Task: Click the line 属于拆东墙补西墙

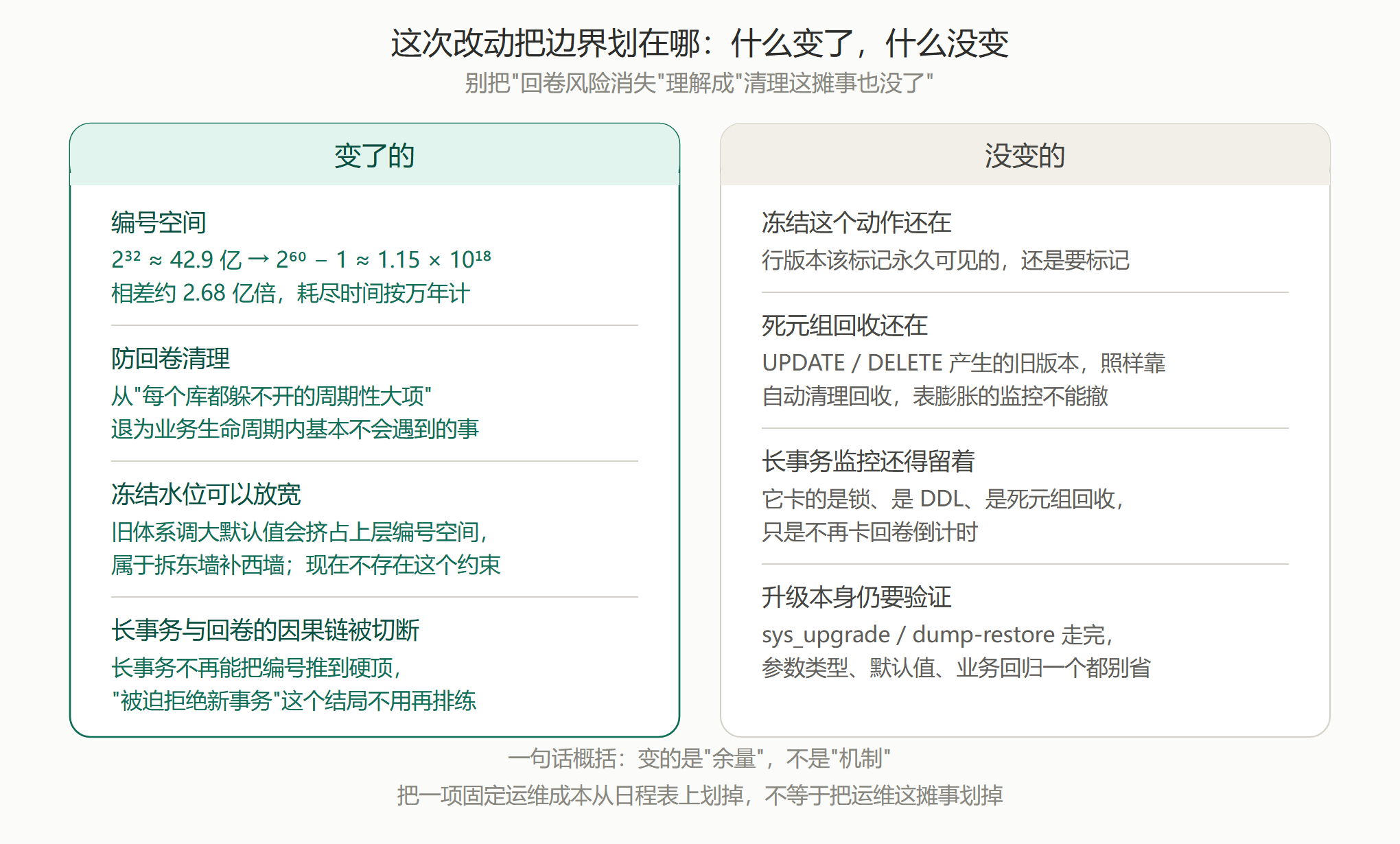Action: (306, 565)
